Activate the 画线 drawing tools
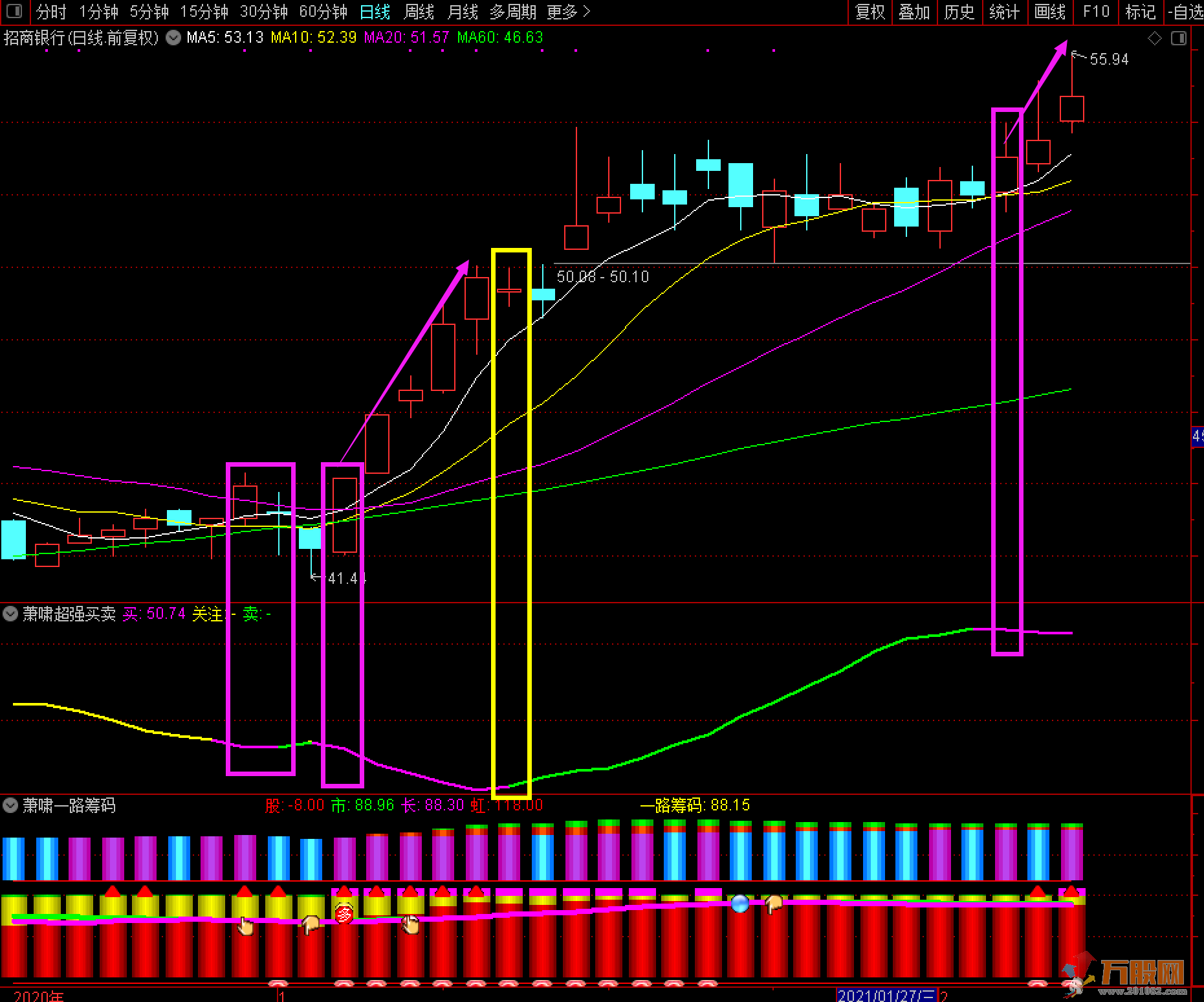 coord(1049,12)
